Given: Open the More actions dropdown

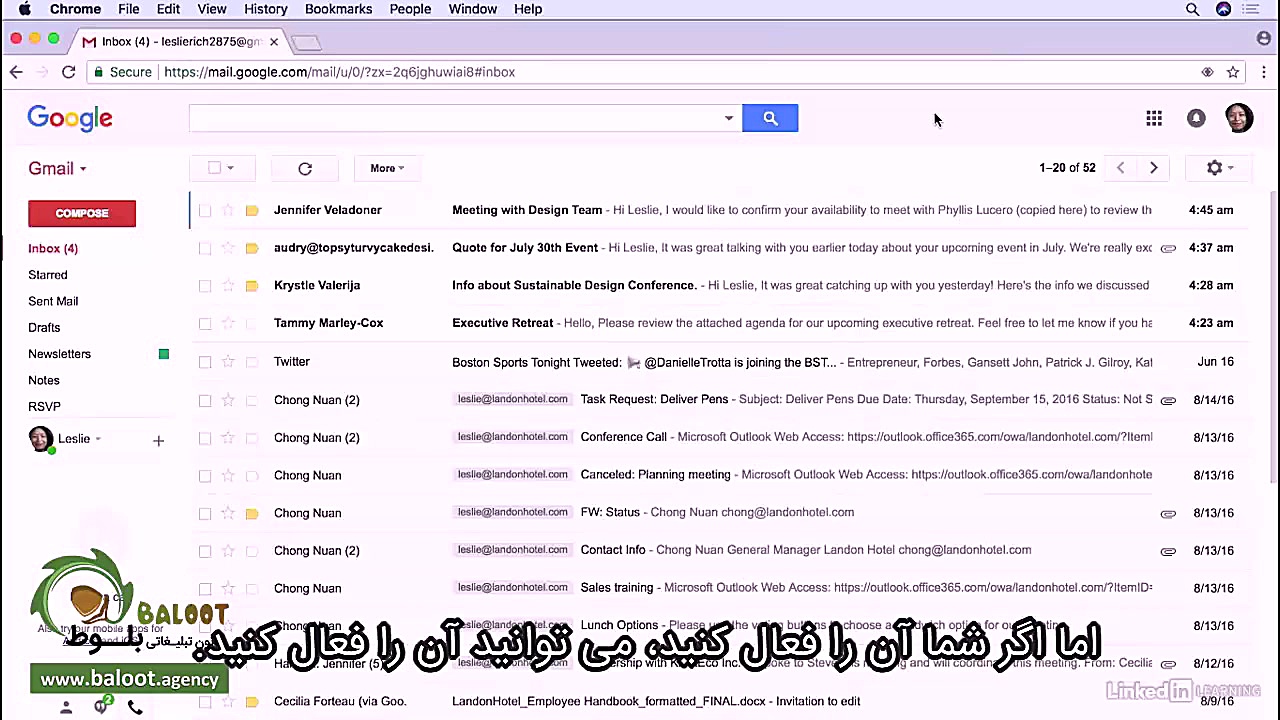Looking at the screenshot, I should click(386, 168).
